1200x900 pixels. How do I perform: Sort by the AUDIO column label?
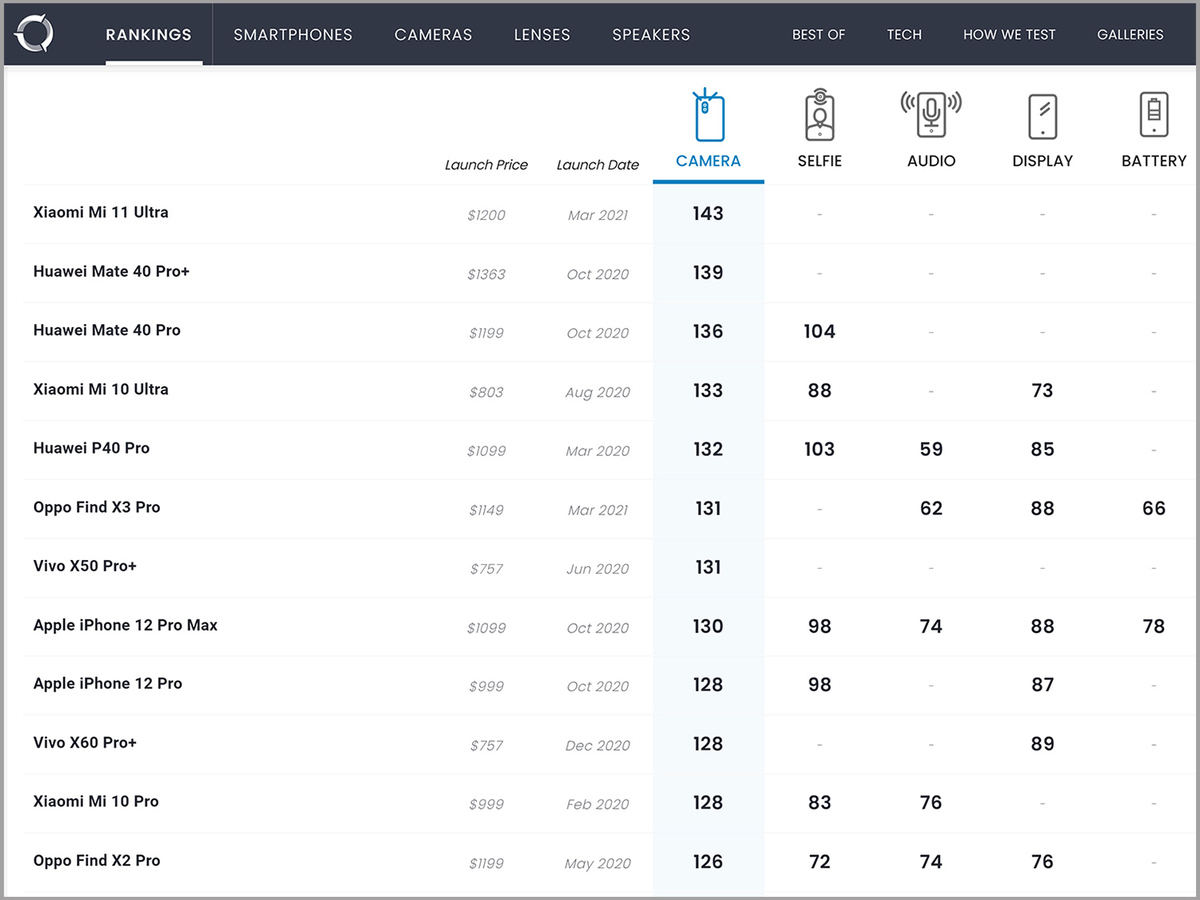[931, 161]
